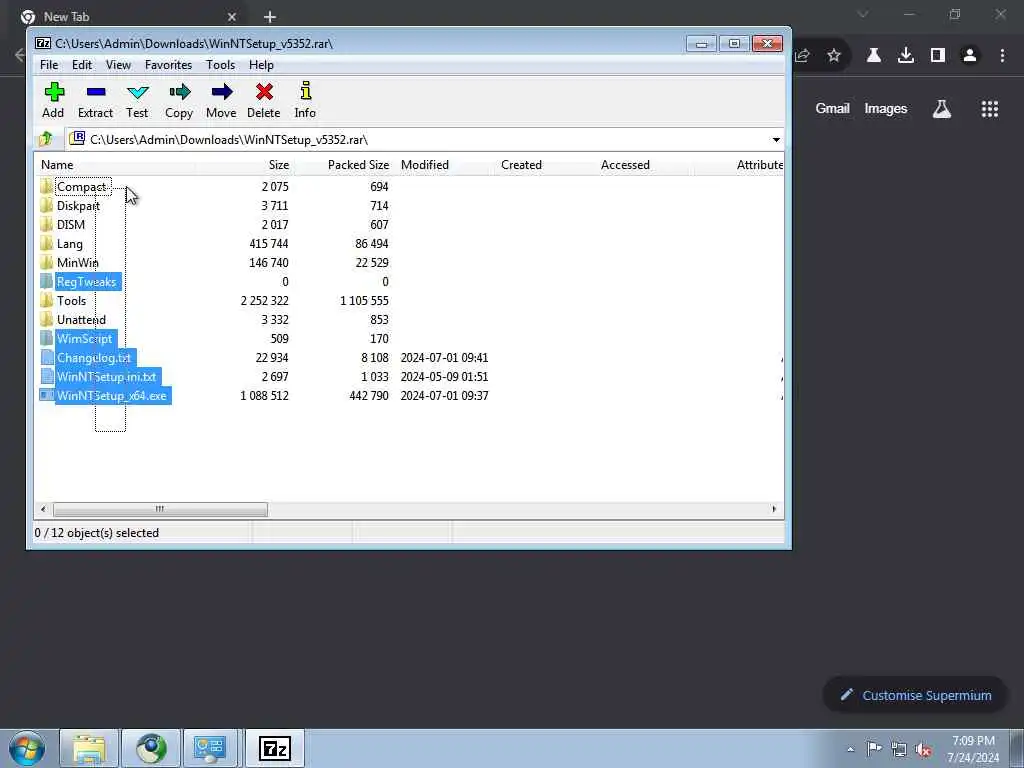Click the scrollbar right arrow
1024x768 pixels.
[775, 509]
